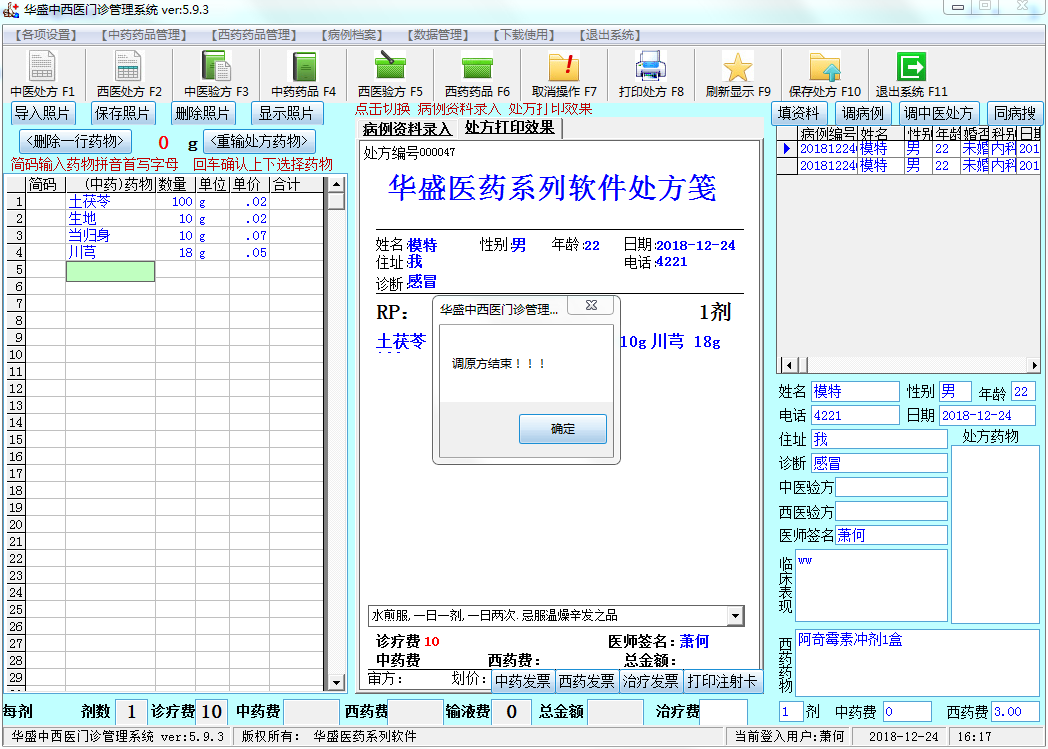
Task: Select first patient record row marker
Action: tap(787, 148)
